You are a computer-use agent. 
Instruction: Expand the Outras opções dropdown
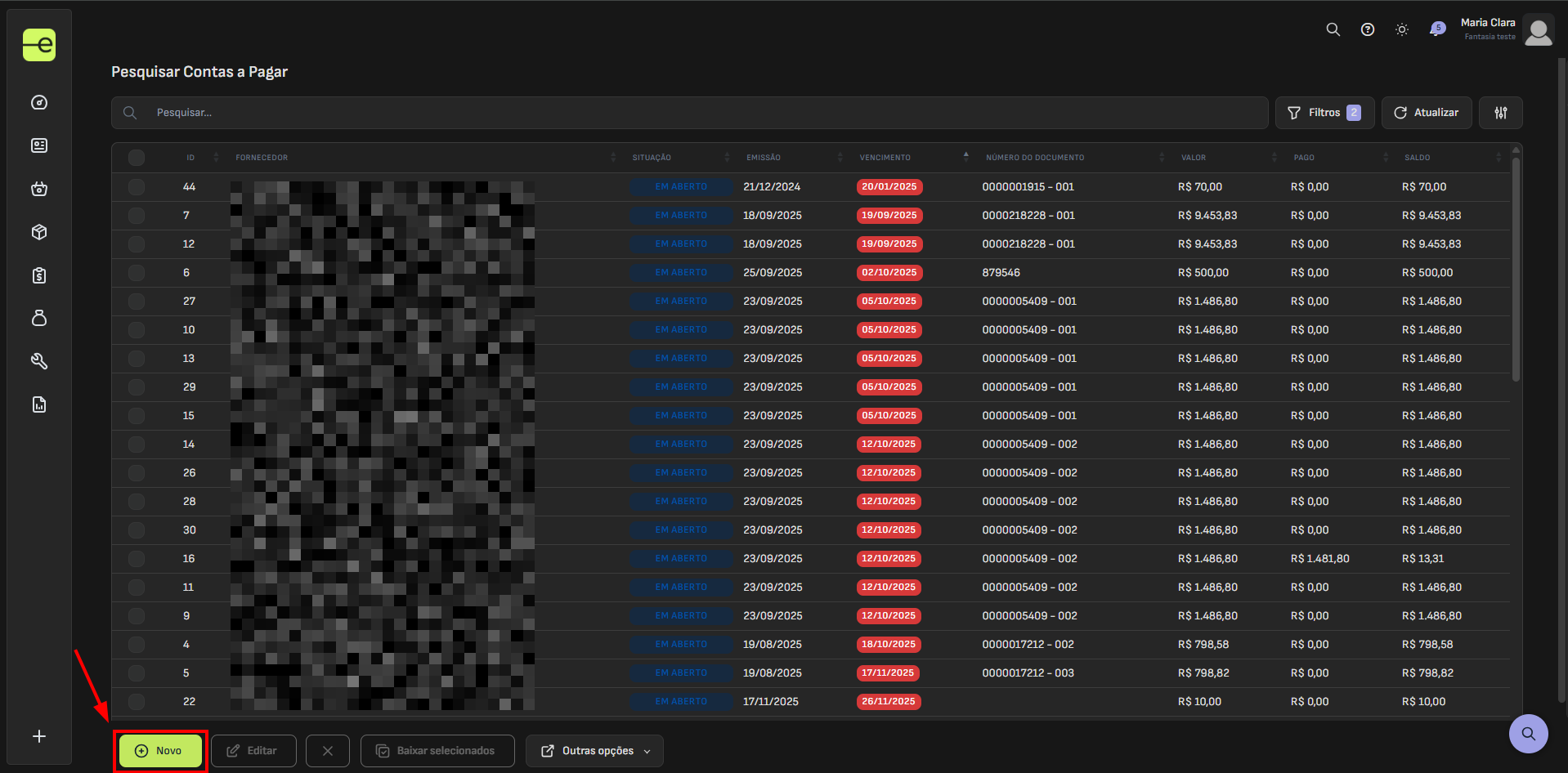pos(594,751)
